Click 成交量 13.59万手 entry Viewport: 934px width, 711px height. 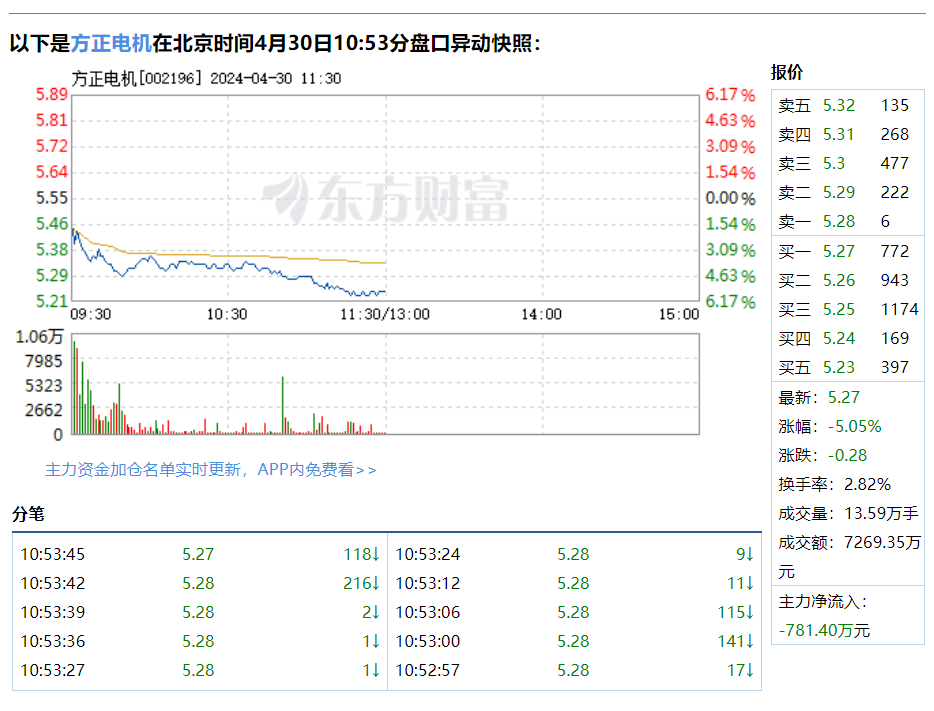[848, 513]
